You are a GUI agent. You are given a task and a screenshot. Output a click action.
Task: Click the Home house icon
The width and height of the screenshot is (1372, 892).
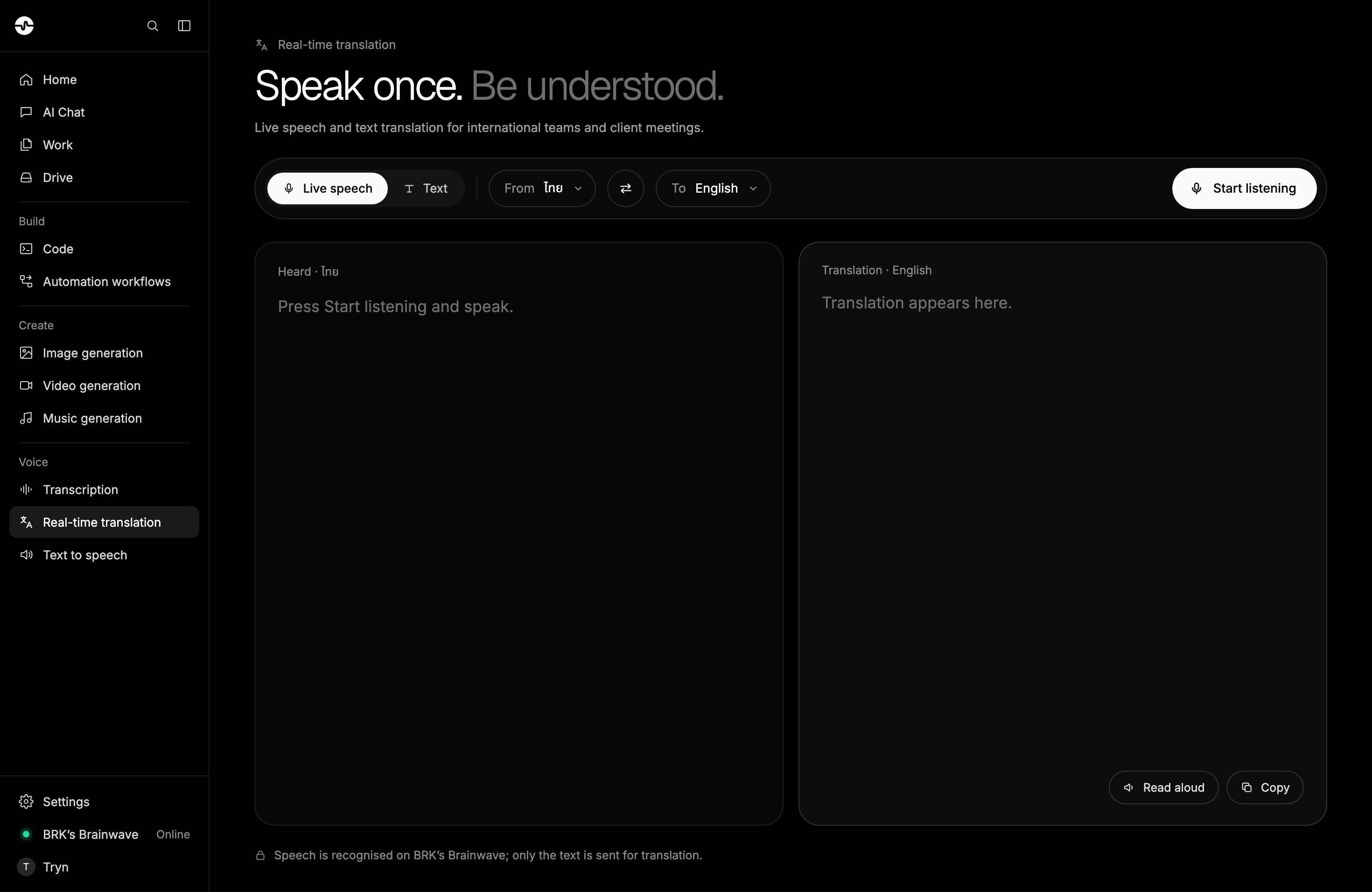tap(26, 79)
